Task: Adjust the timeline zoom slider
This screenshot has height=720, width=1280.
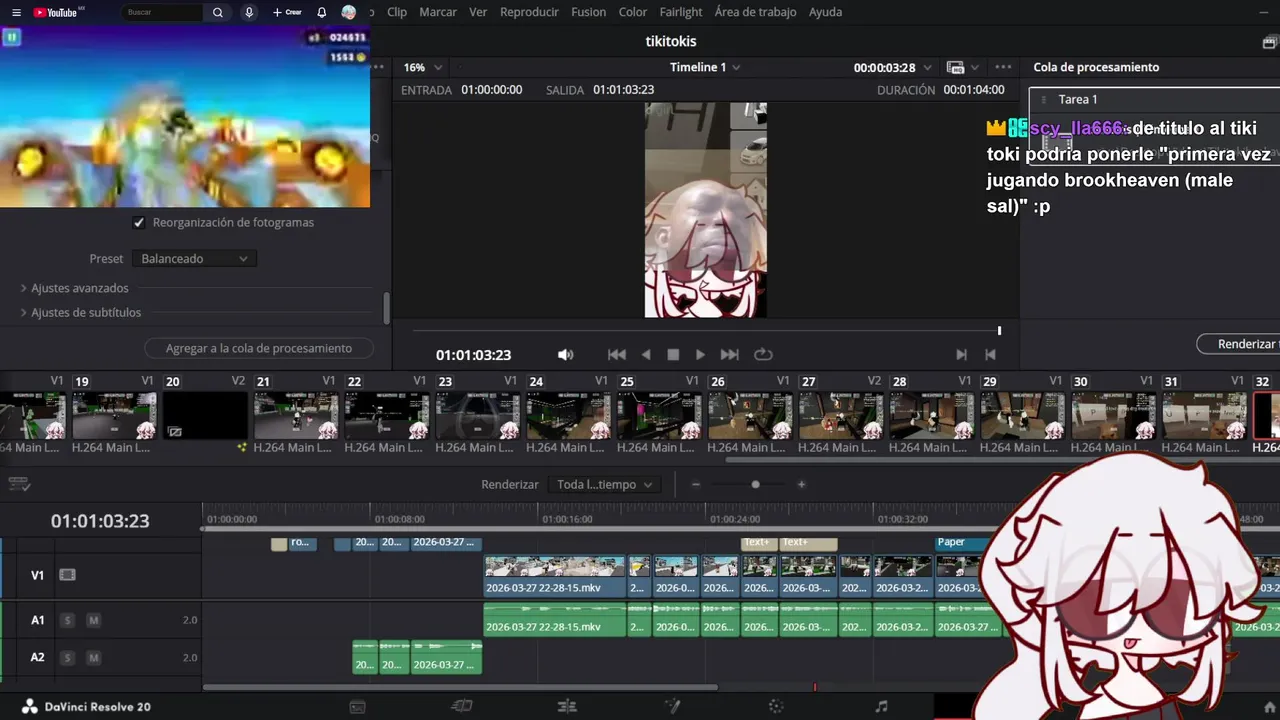Action: [755, 484]
